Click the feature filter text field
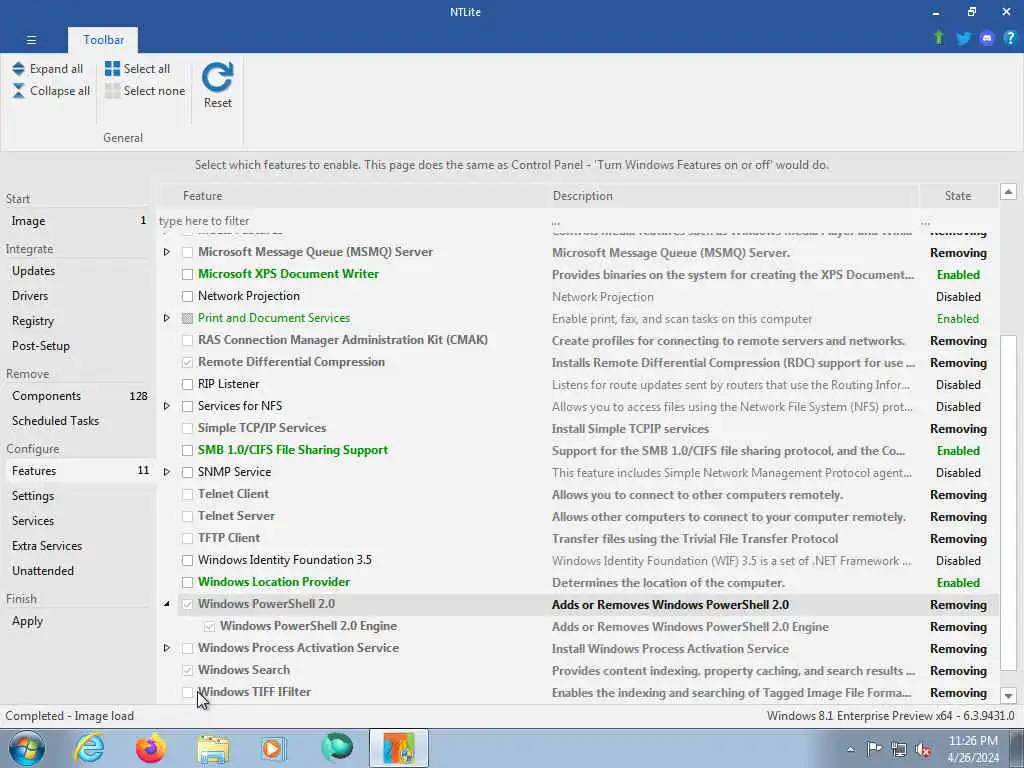This screenshot has width=1024, height=768. (x=353, y=221)
